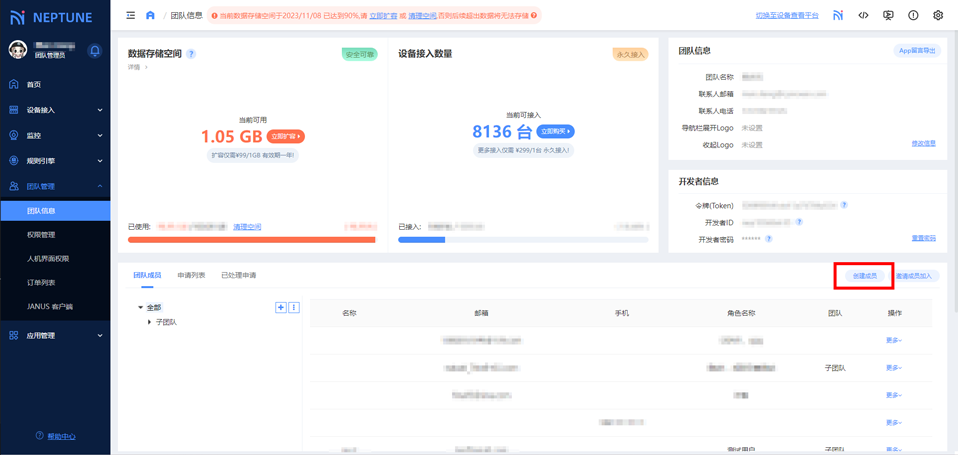Click the 创建成员 button

pyautogui.click(x=864, y=276)
